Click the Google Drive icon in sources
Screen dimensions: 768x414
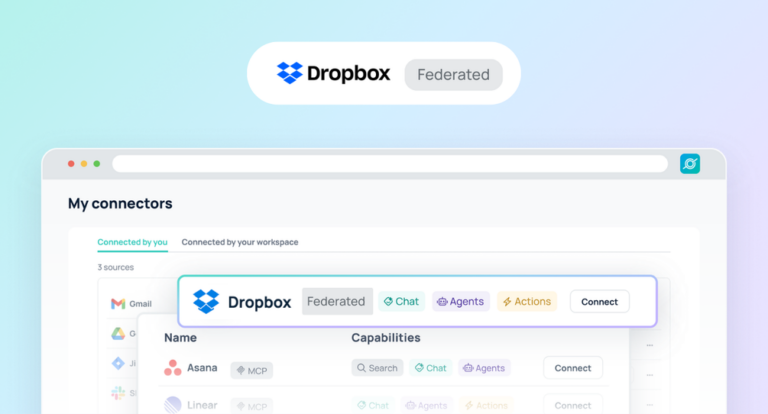[x=118, y=334]
